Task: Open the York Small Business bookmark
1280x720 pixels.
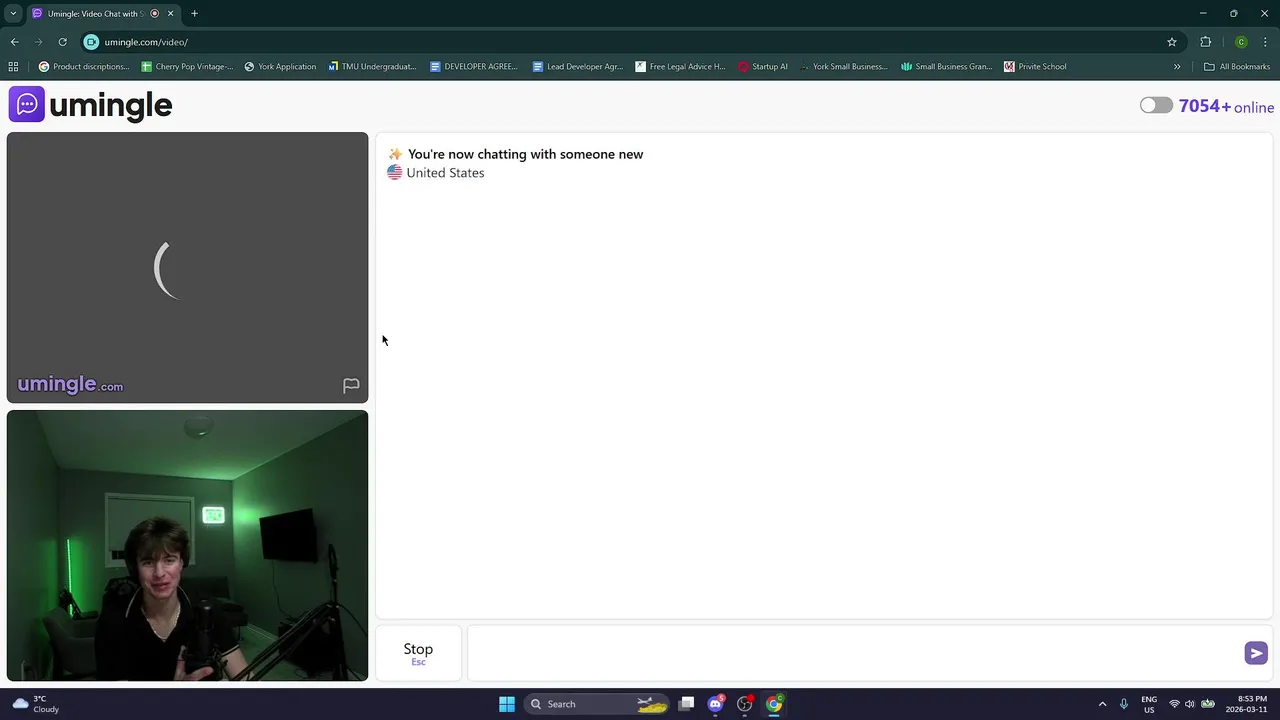Action: click(x=842, y=66)
